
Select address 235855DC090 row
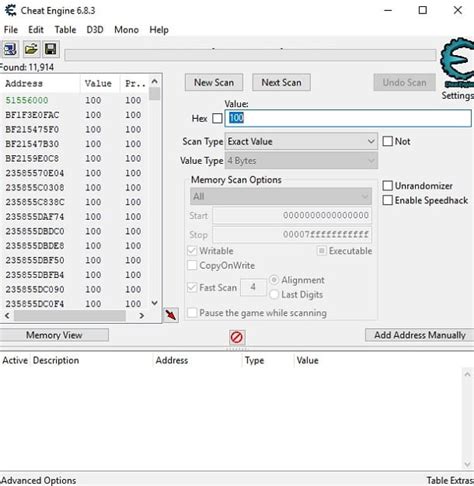(74, 289)
